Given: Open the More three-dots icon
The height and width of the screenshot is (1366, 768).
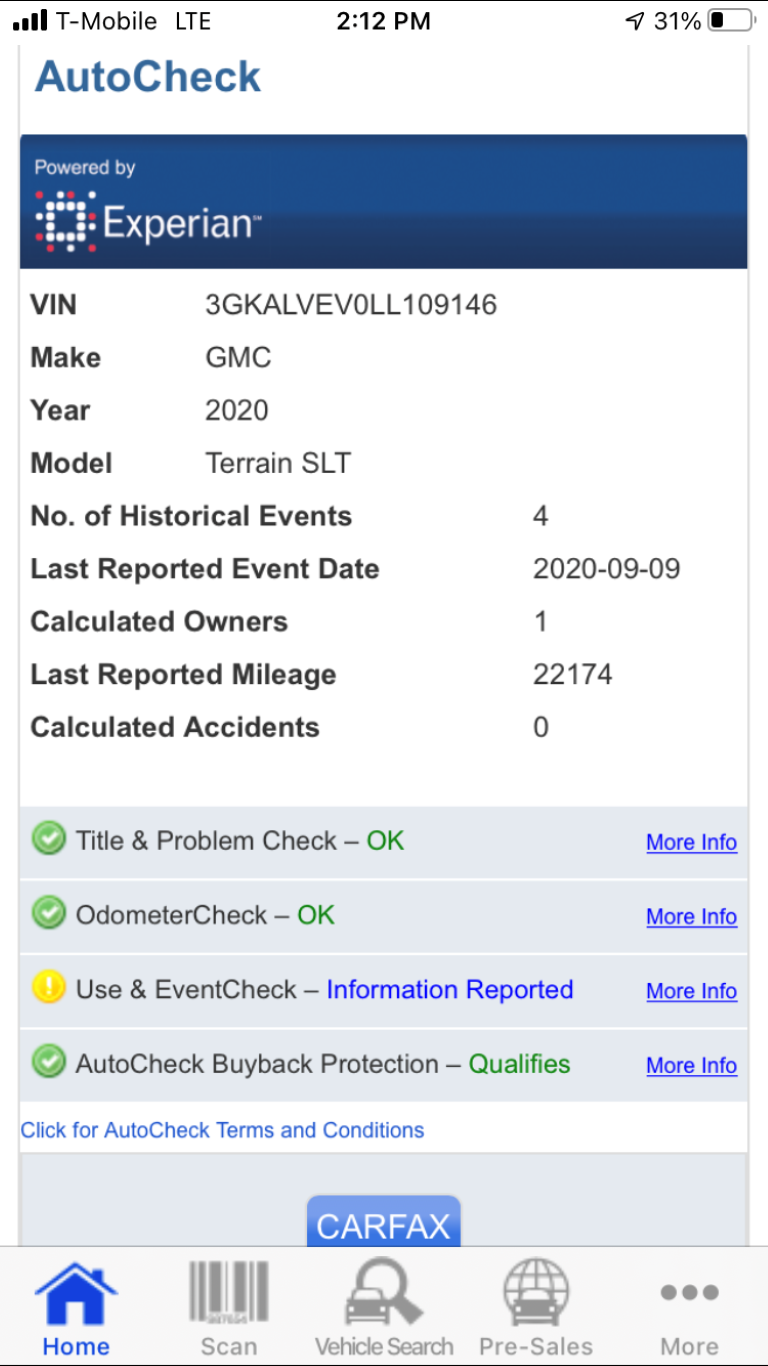Looking at the screenshot, I should coord(689,1293).
